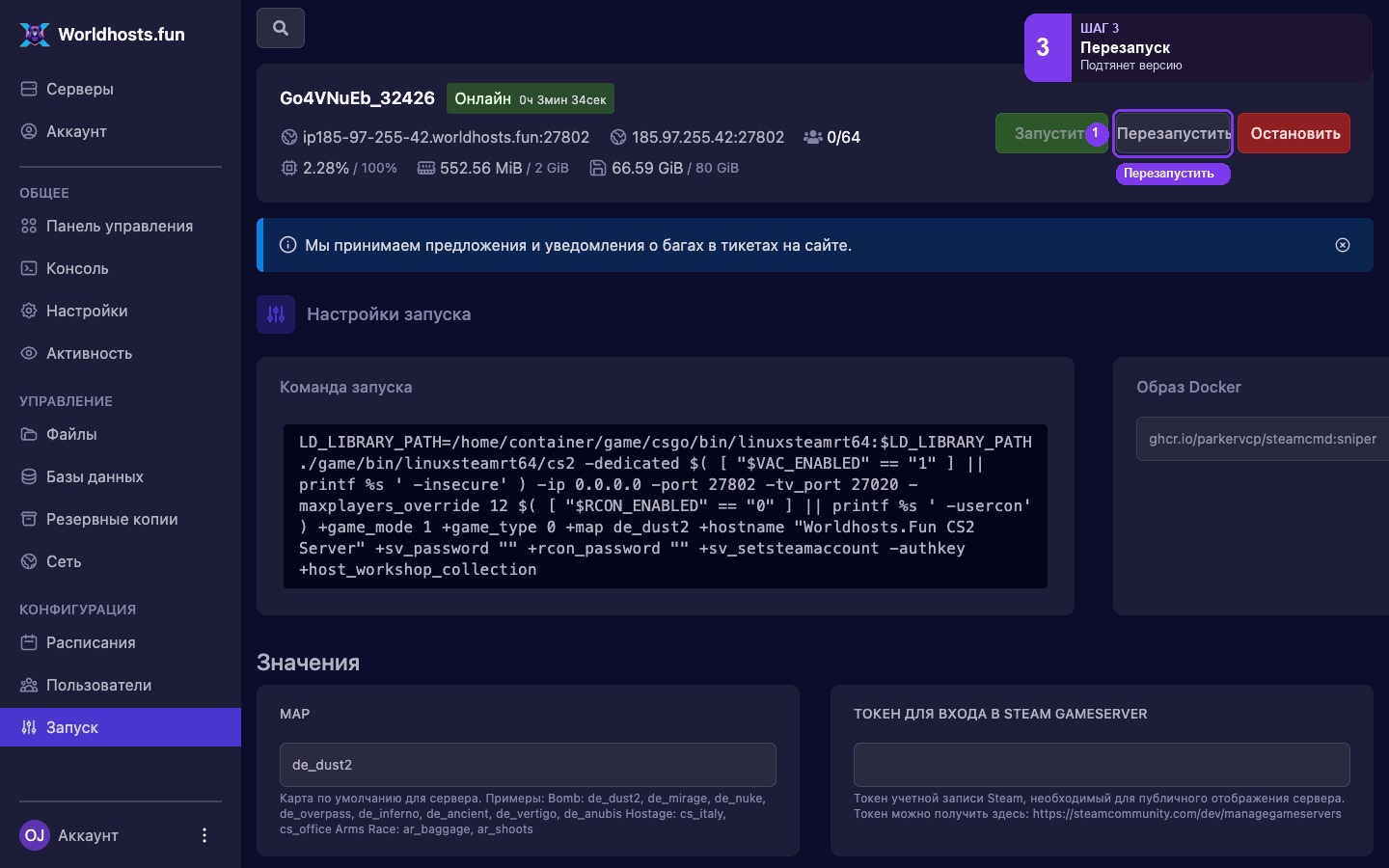
Task: Click the Запустить button
Action: (1051, 133)
